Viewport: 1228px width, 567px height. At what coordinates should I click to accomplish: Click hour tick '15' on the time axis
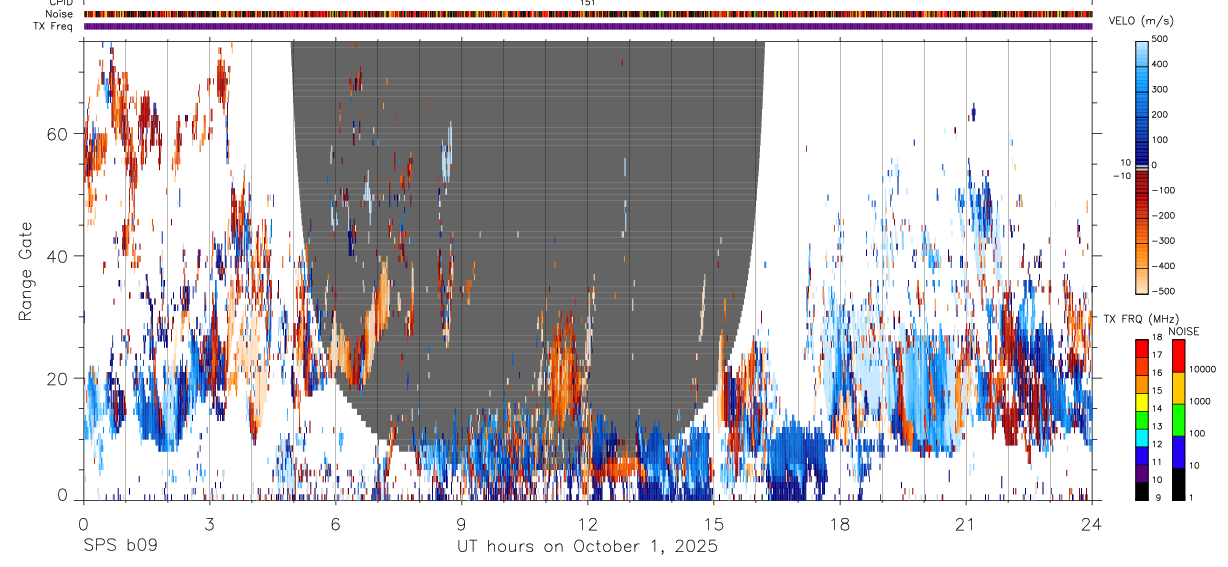point(714,523)
